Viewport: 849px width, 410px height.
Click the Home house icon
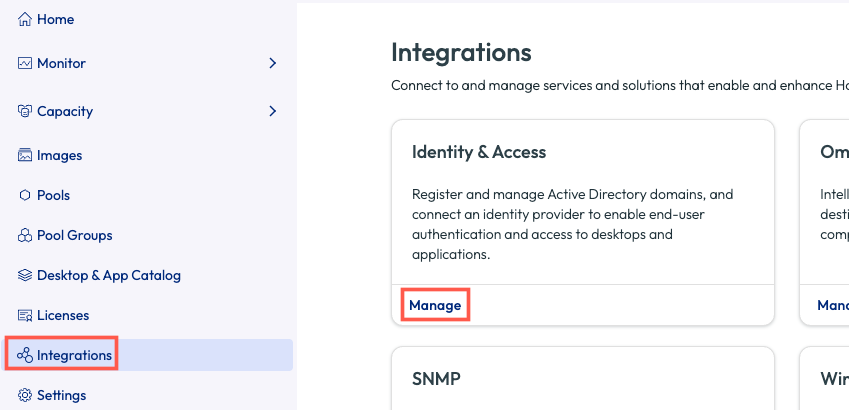26,20
